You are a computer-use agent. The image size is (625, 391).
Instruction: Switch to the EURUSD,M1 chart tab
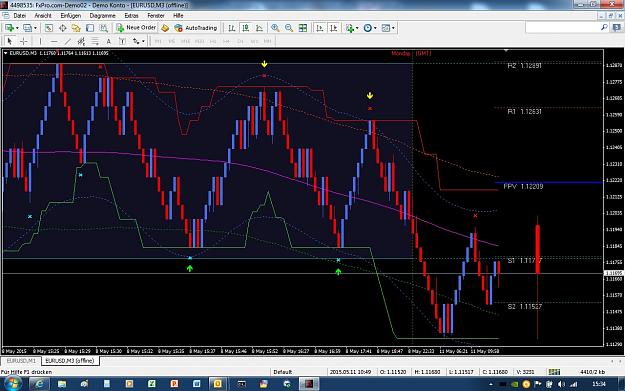click(x=21, y=361)
